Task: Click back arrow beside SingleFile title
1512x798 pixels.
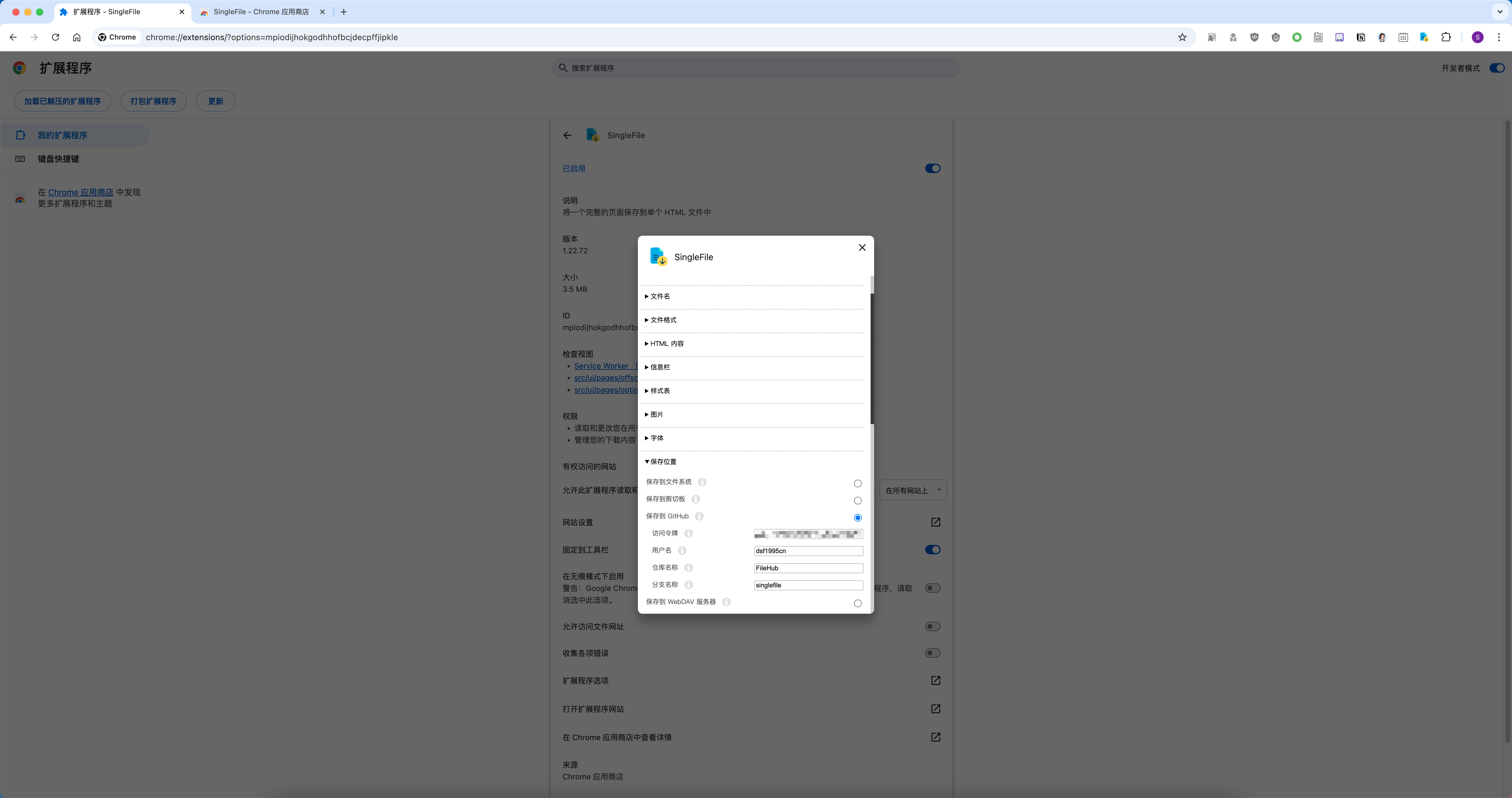Action: [567, 135]
